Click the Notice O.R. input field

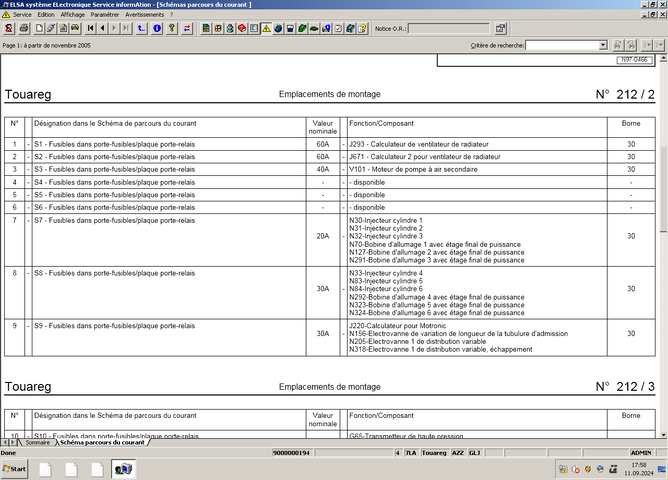click(x=449, y=29)
